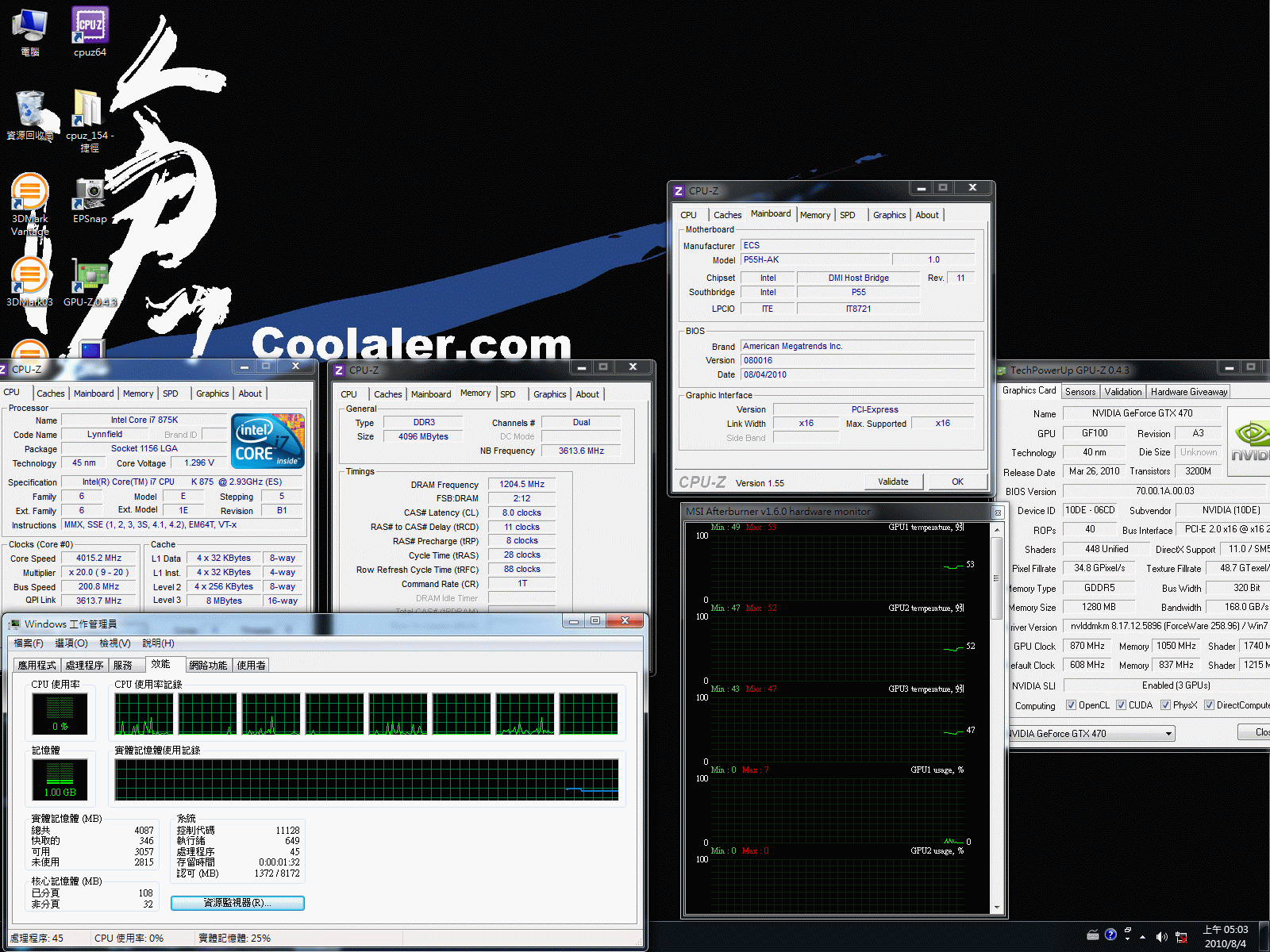1270x952 pixels.
Task: Launch the 3DMark03 desktop shortcut
Action: coord(29,282)
